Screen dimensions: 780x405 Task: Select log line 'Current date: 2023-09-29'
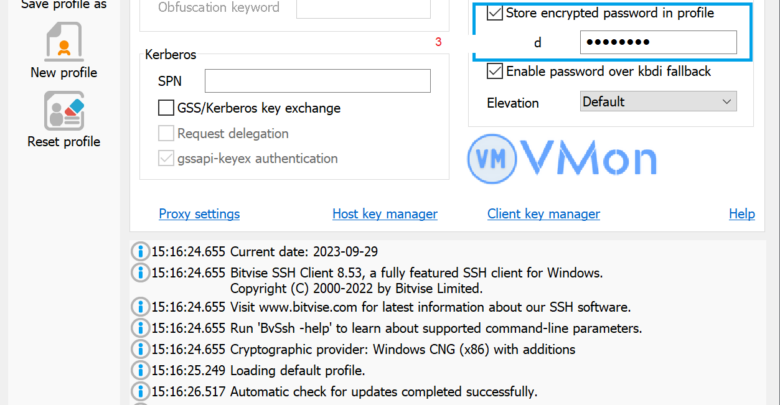(x=304, y=252)
